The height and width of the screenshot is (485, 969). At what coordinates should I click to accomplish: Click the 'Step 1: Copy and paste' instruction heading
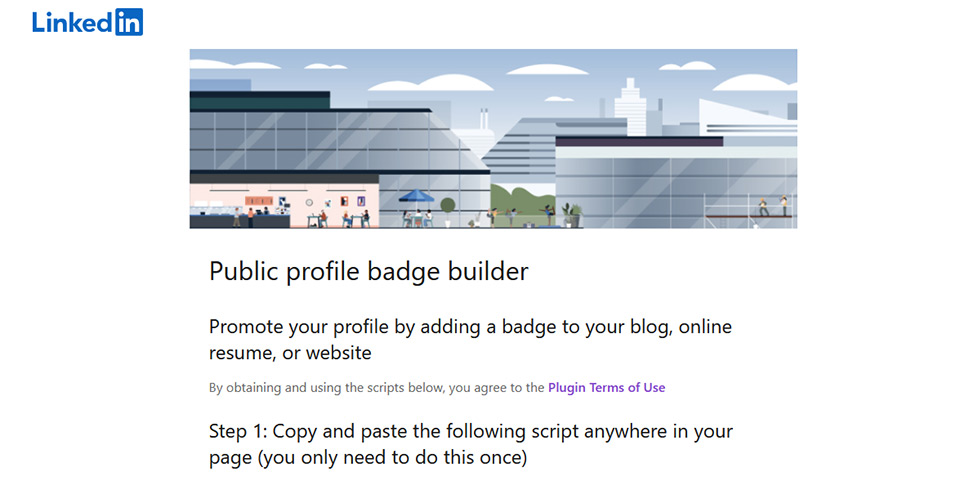coord(471,444)
